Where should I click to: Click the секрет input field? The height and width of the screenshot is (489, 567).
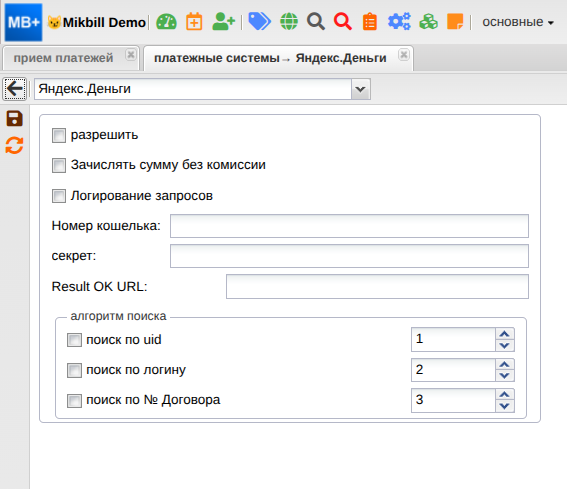point(349,256)
